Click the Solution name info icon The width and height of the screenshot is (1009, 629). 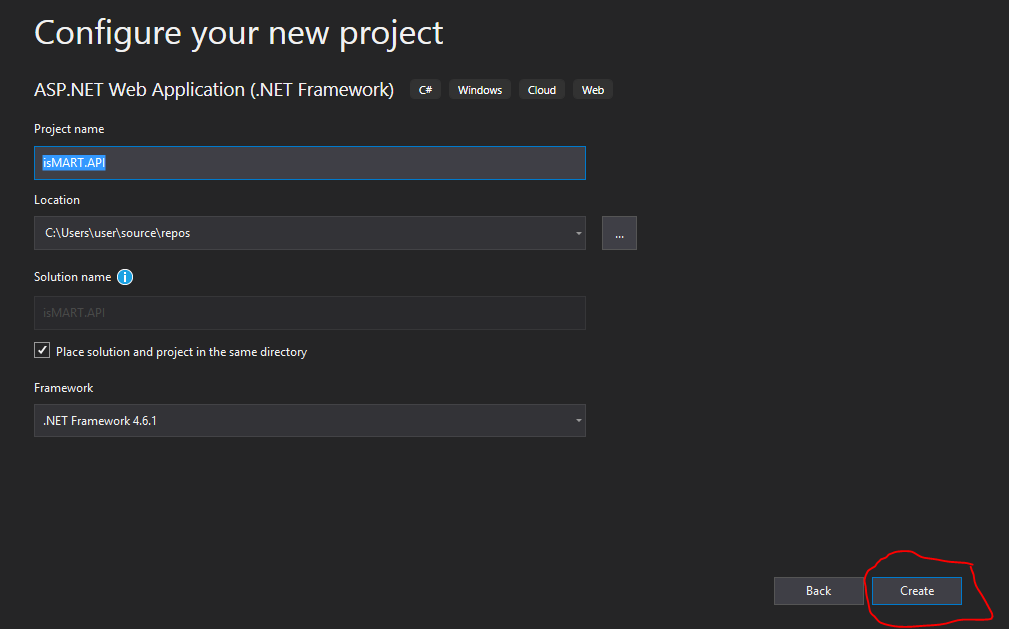tap(125, 277)
